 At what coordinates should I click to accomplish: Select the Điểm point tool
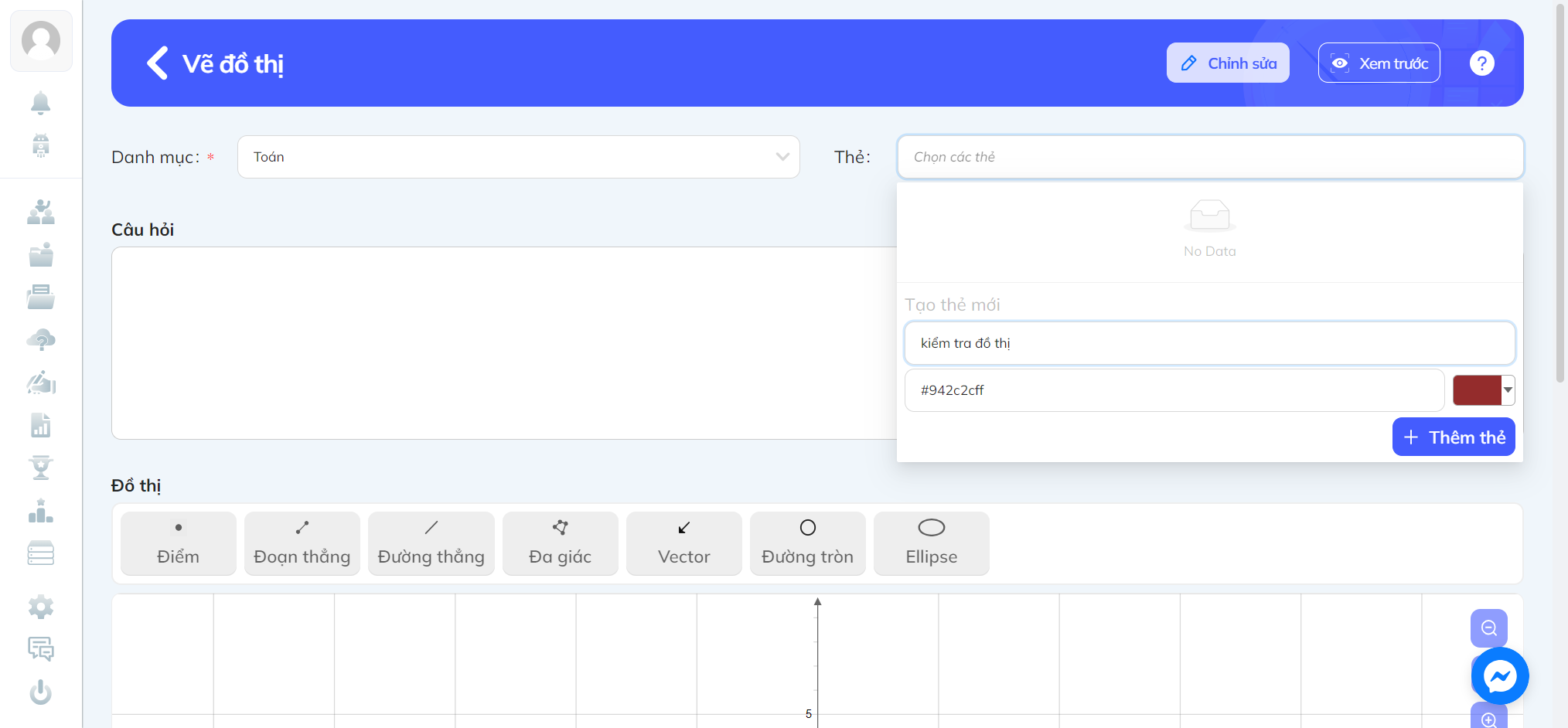[179, 543]
